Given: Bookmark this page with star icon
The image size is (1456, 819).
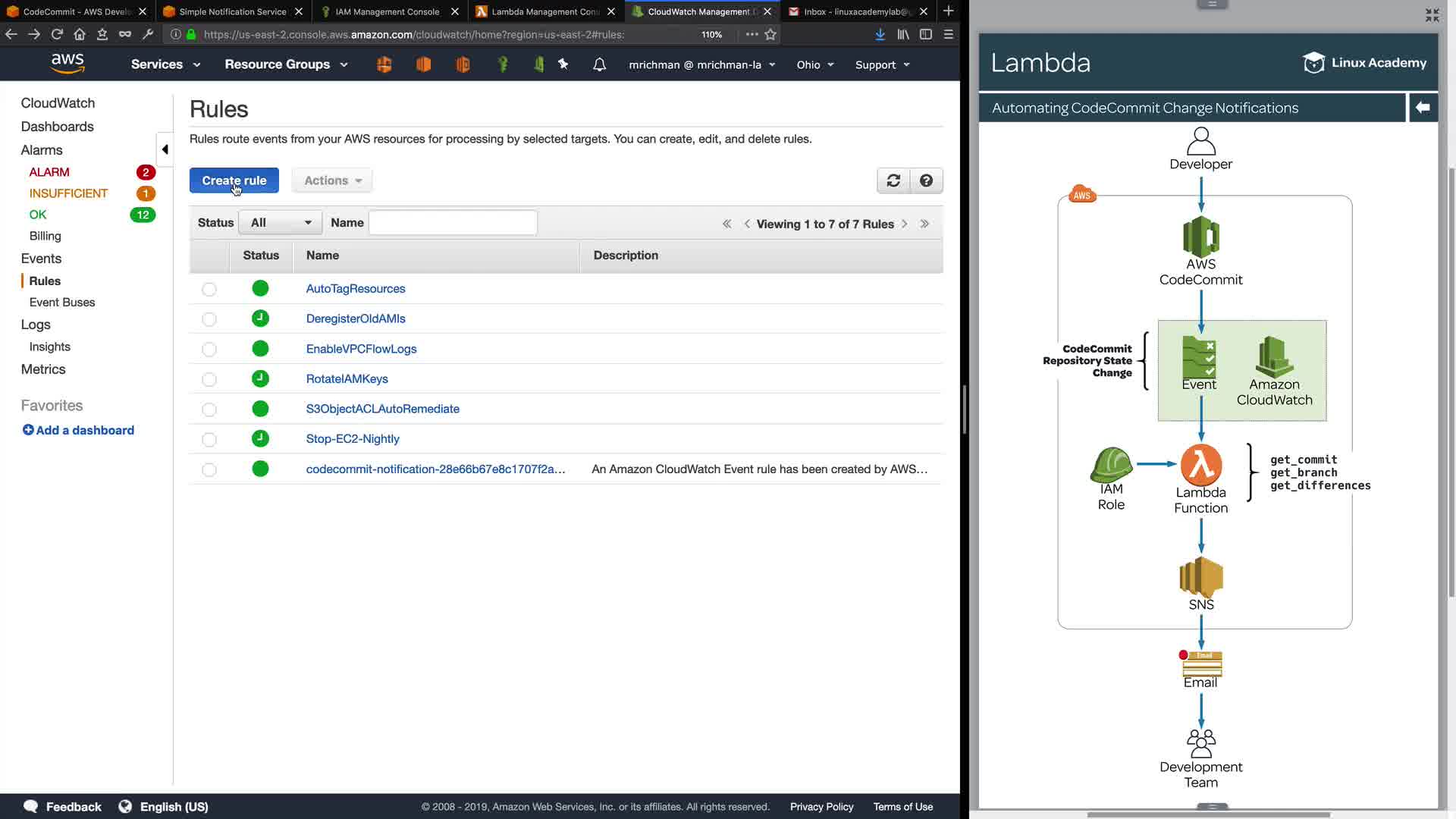Looking at the screenshot, I should (x=770, y=34).
